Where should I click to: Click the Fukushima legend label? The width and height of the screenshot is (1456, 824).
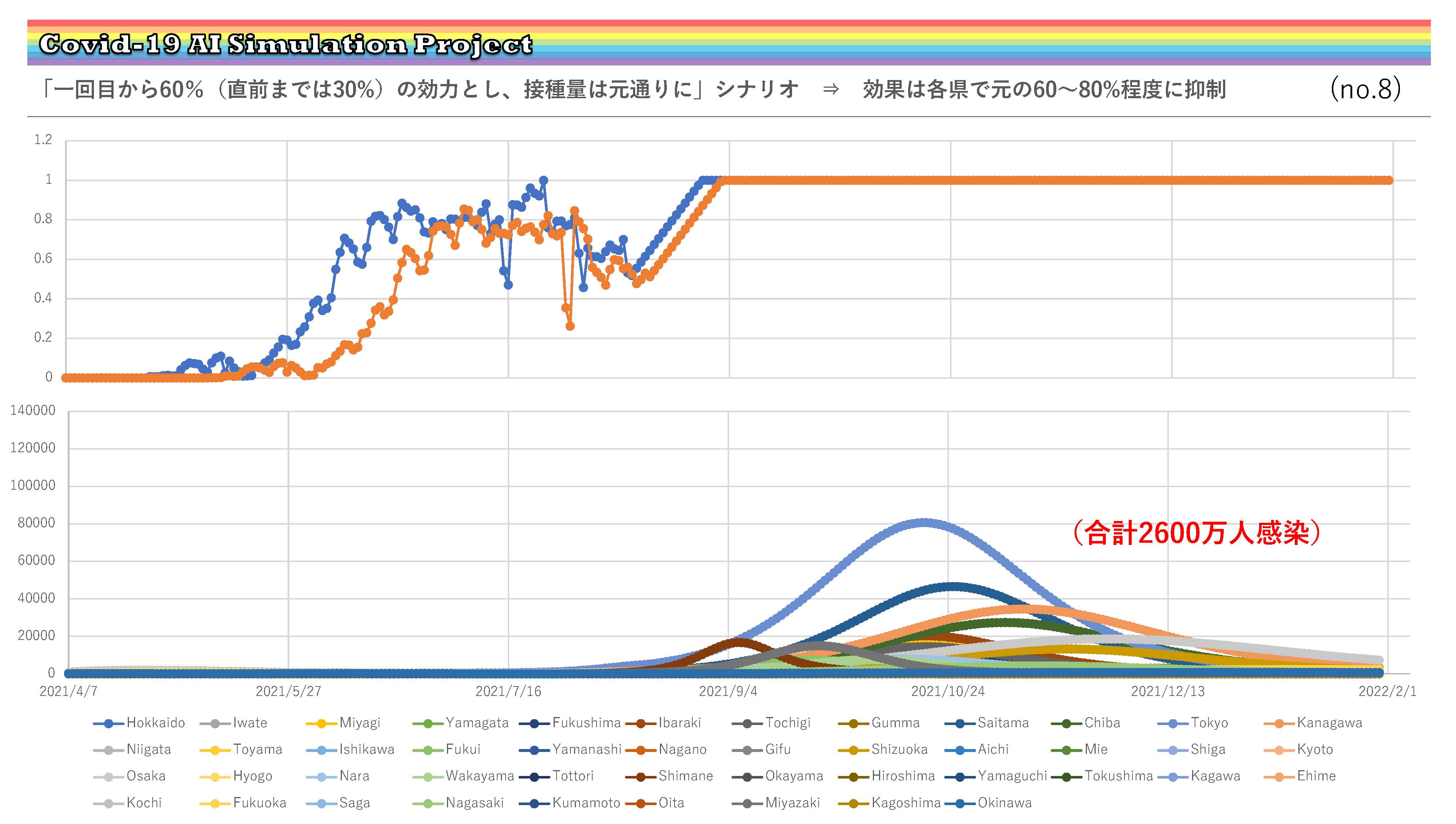point(586,723)
